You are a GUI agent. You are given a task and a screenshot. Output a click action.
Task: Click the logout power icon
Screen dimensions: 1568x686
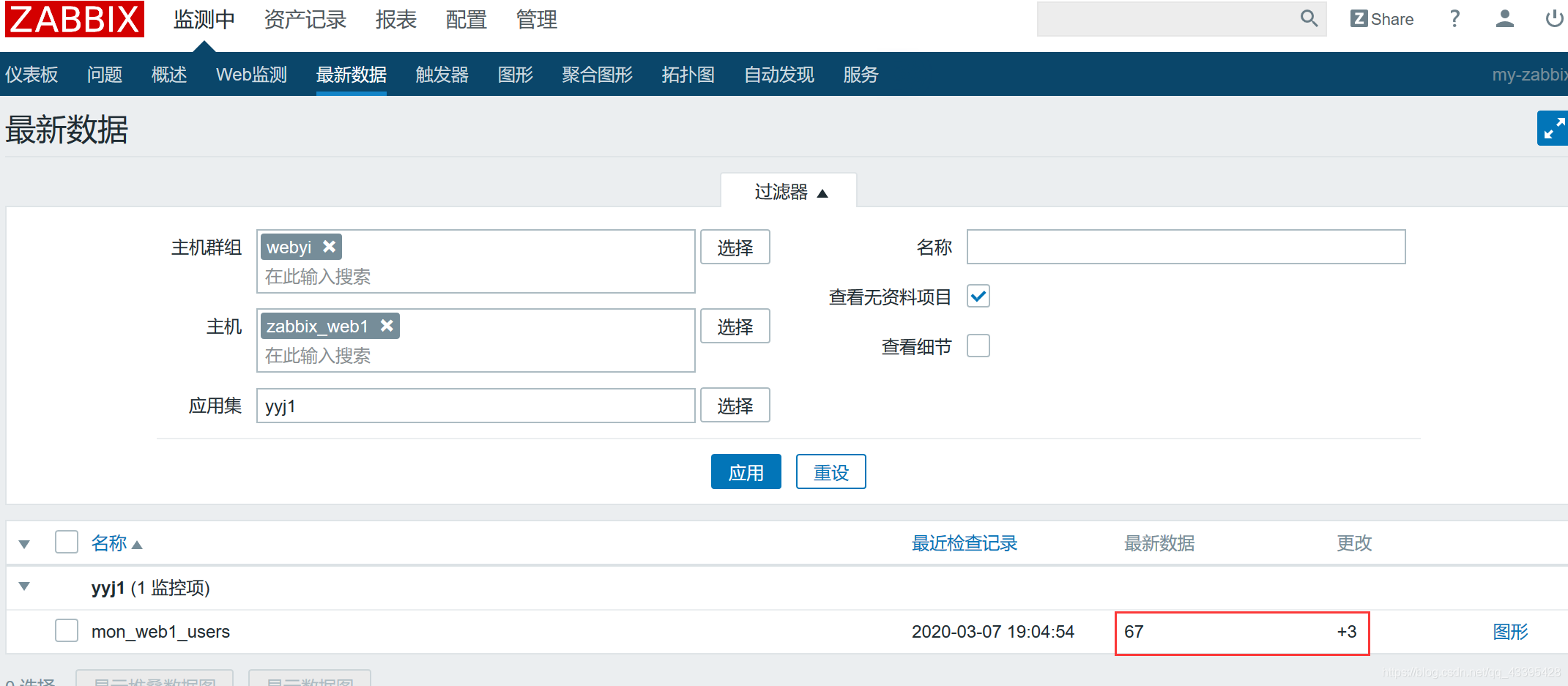pyautogui.click(x=1554, y=19)
